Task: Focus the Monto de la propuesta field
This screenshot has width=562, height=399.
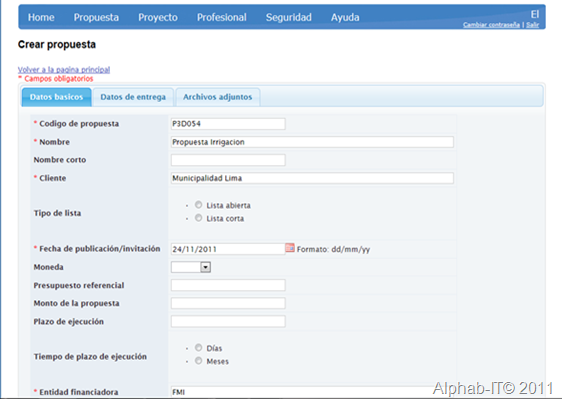Action: pos(228,303)
